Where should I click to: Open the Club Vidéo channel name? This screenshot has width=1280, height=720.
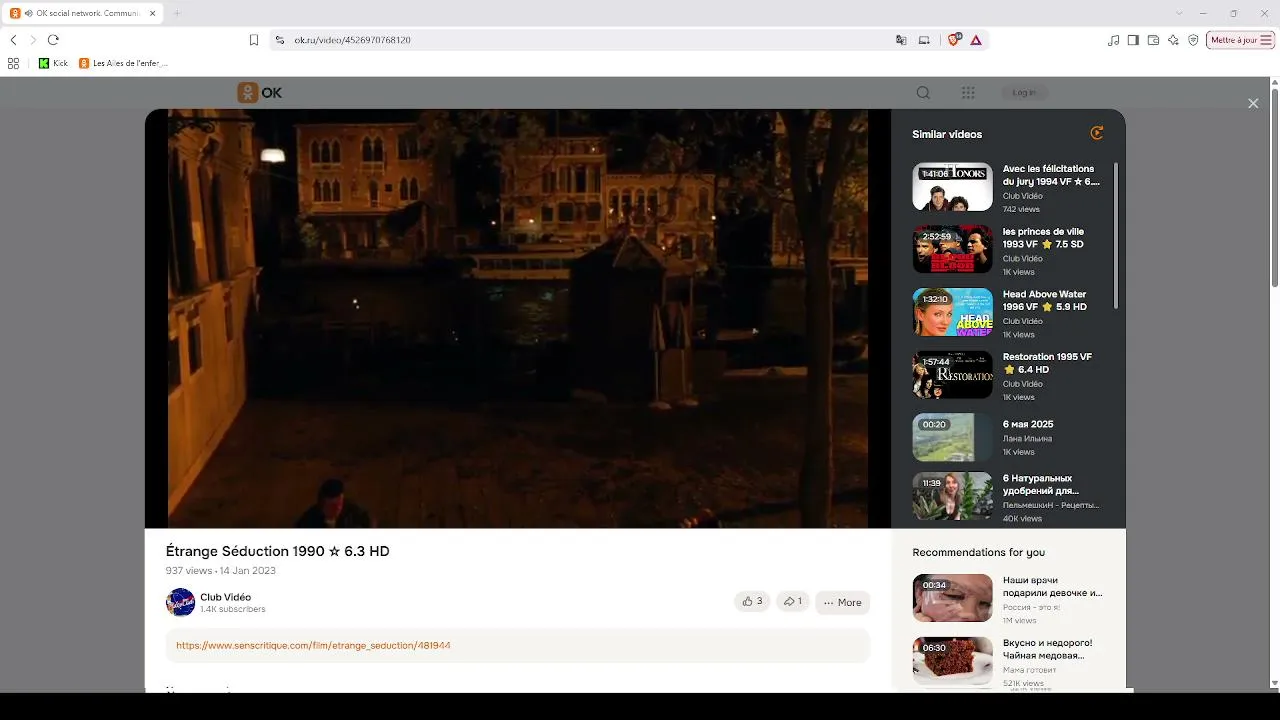click(225, 597)
